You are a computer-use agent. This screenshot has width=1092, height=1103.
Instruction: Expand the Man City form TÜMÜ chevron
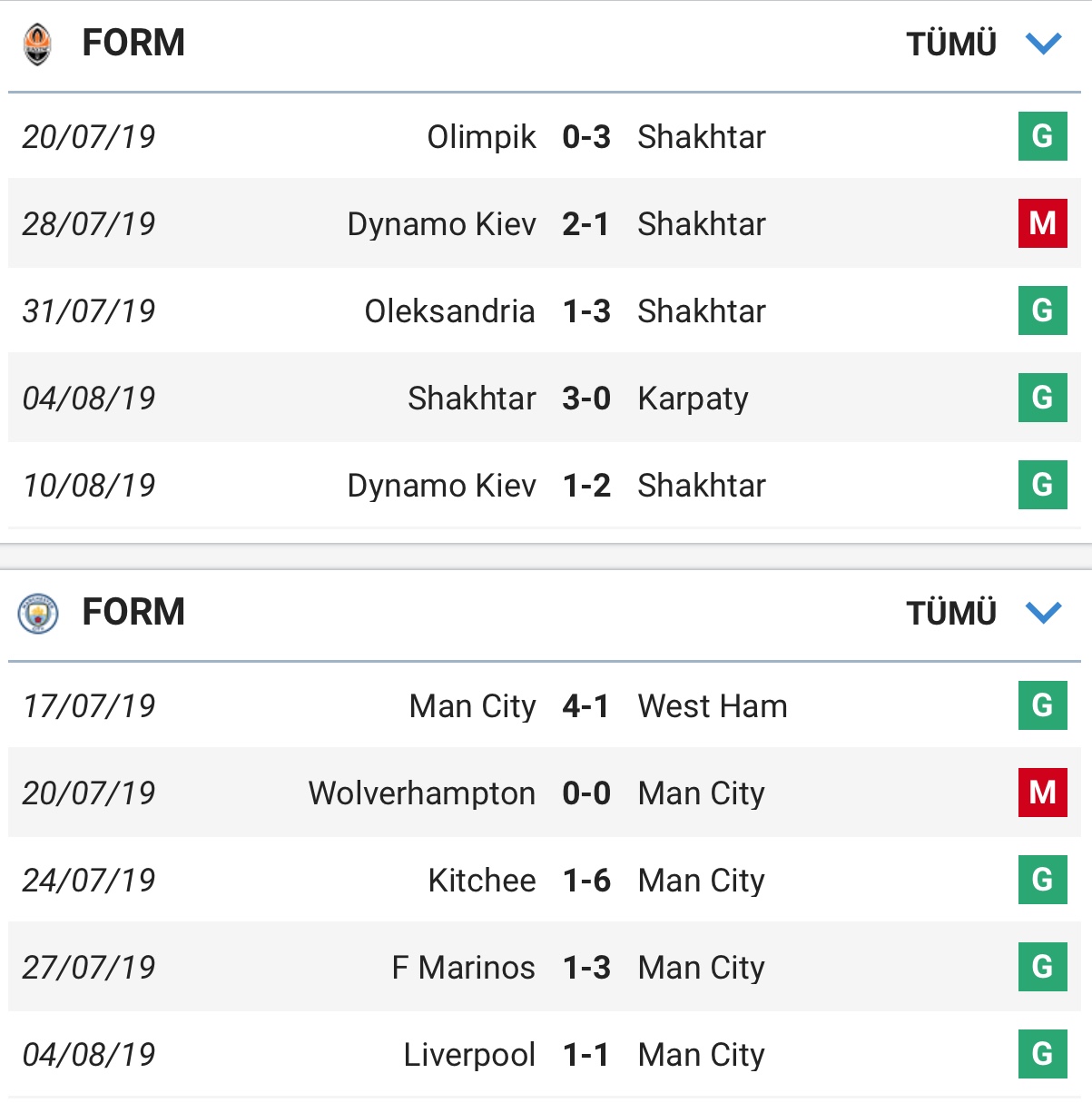pos(1043,613)
